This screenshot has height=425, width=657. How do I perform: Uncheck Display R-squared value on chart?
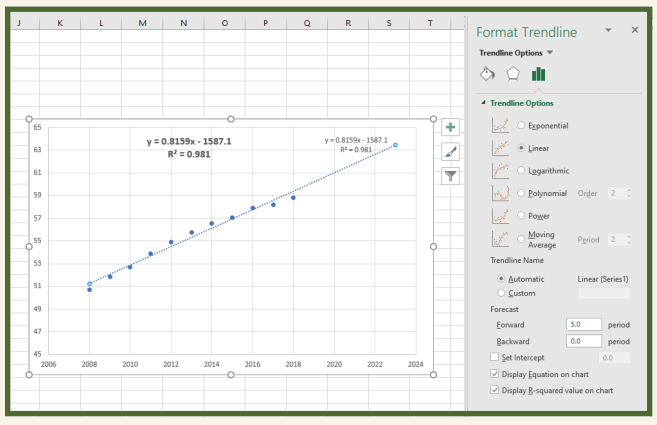click(x=495, y=390)
